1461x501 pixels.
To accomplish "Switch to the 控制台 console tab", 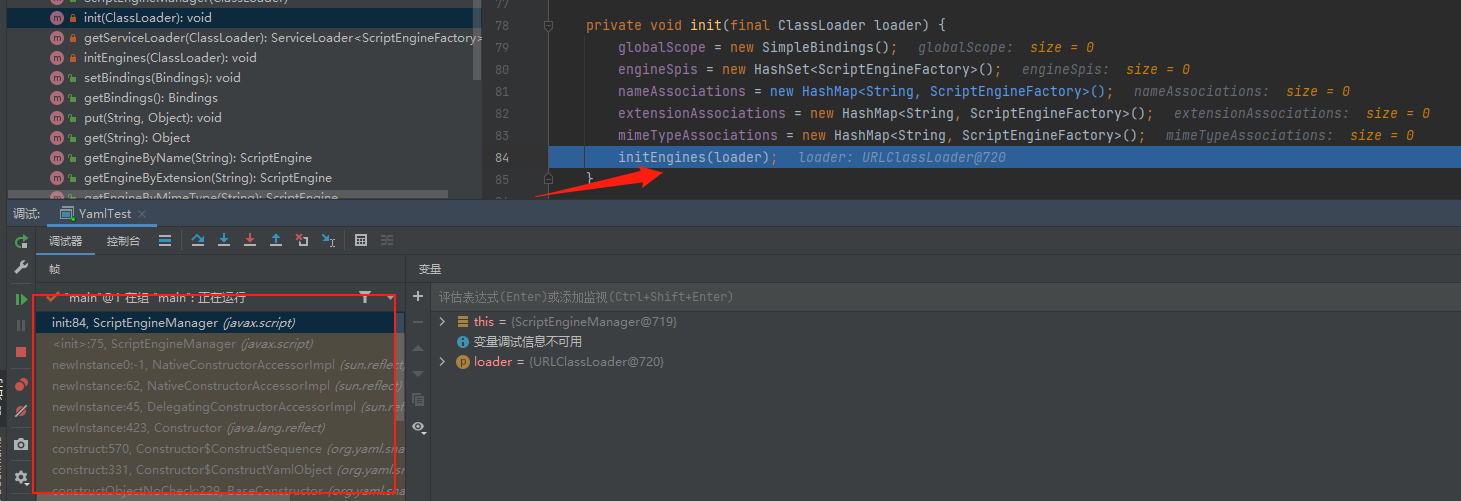I will 123,241.
